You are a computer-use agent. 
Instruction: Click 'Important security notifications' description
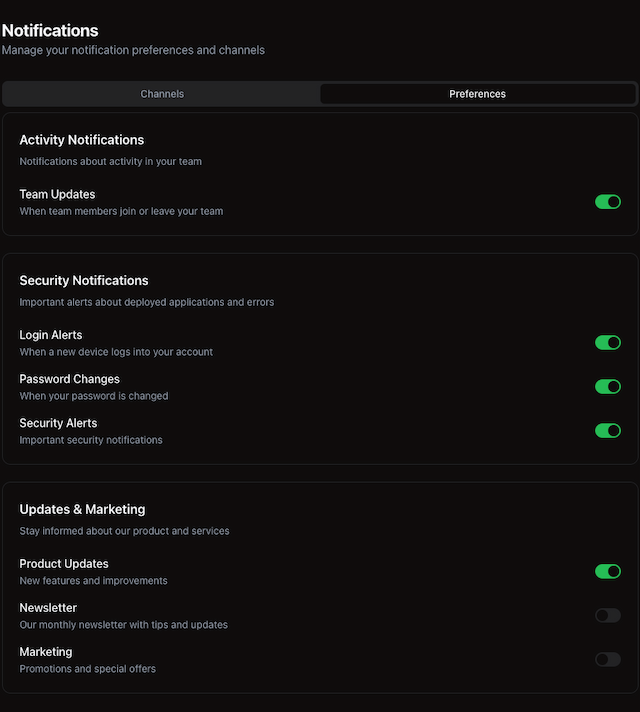point(91,440)
